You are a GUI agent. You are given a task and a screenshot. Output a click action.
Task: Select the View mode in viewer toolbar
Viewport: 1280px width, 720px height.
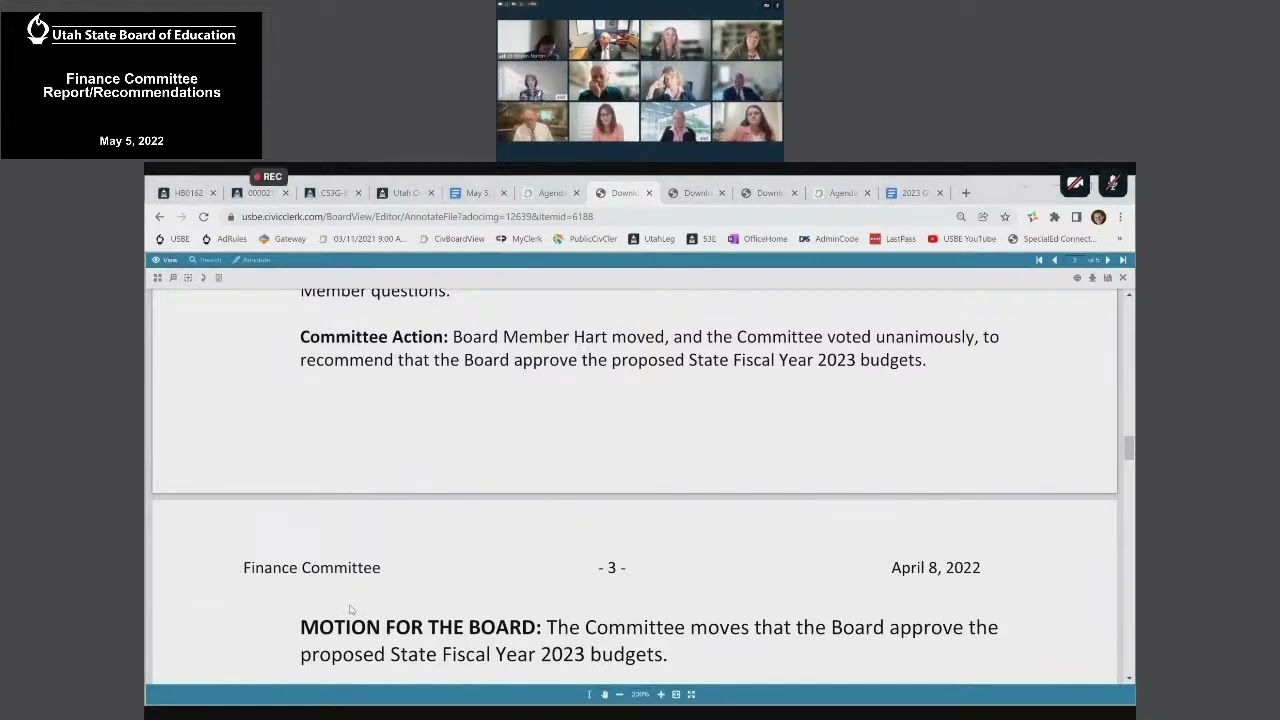coord(164,260)
